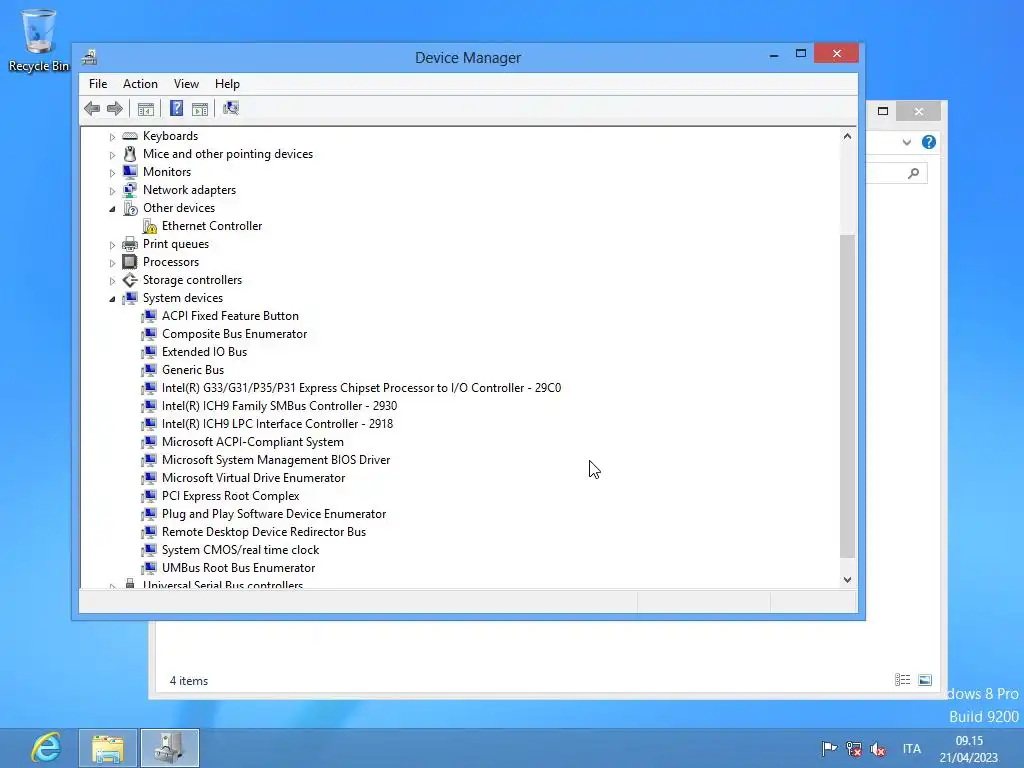Expand the Keyboards node
The image size is (1024, 768).
pyautogui.click(x=112, y=137)
